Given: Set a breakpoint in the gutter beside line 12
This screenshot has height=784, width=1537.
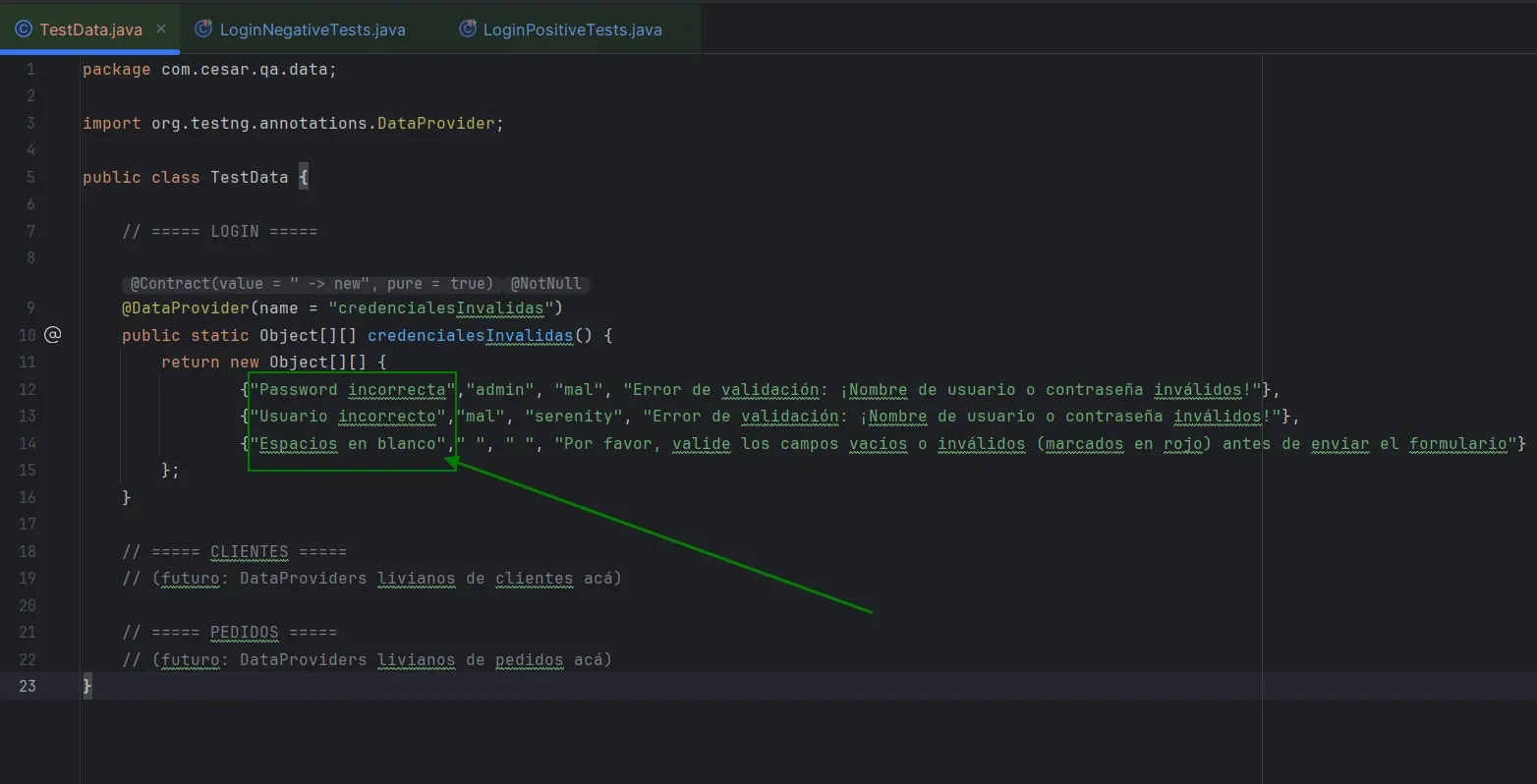Looking at the screenshot, I should click(x=54, y=389).
